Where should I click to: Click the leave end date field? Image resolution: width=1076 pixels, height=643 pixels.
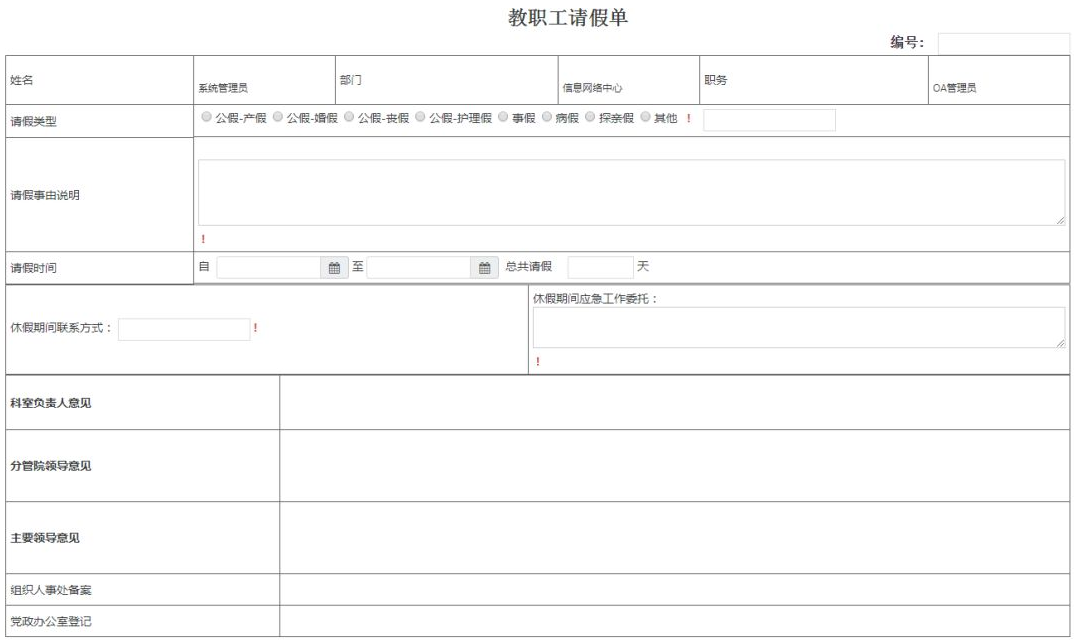[x=419, y=268]
